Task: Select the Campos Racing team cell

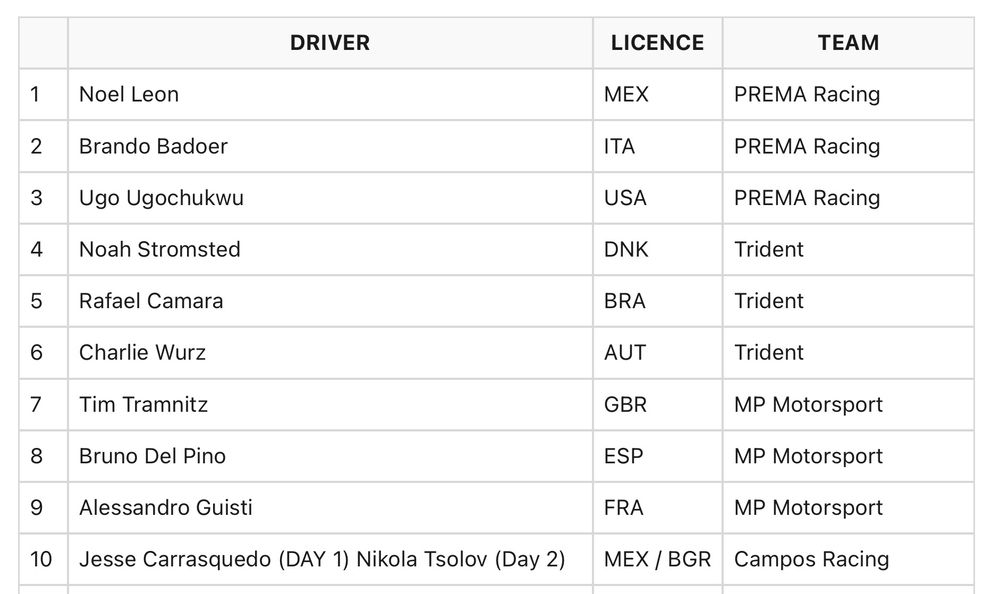Action: pos(811,559)
